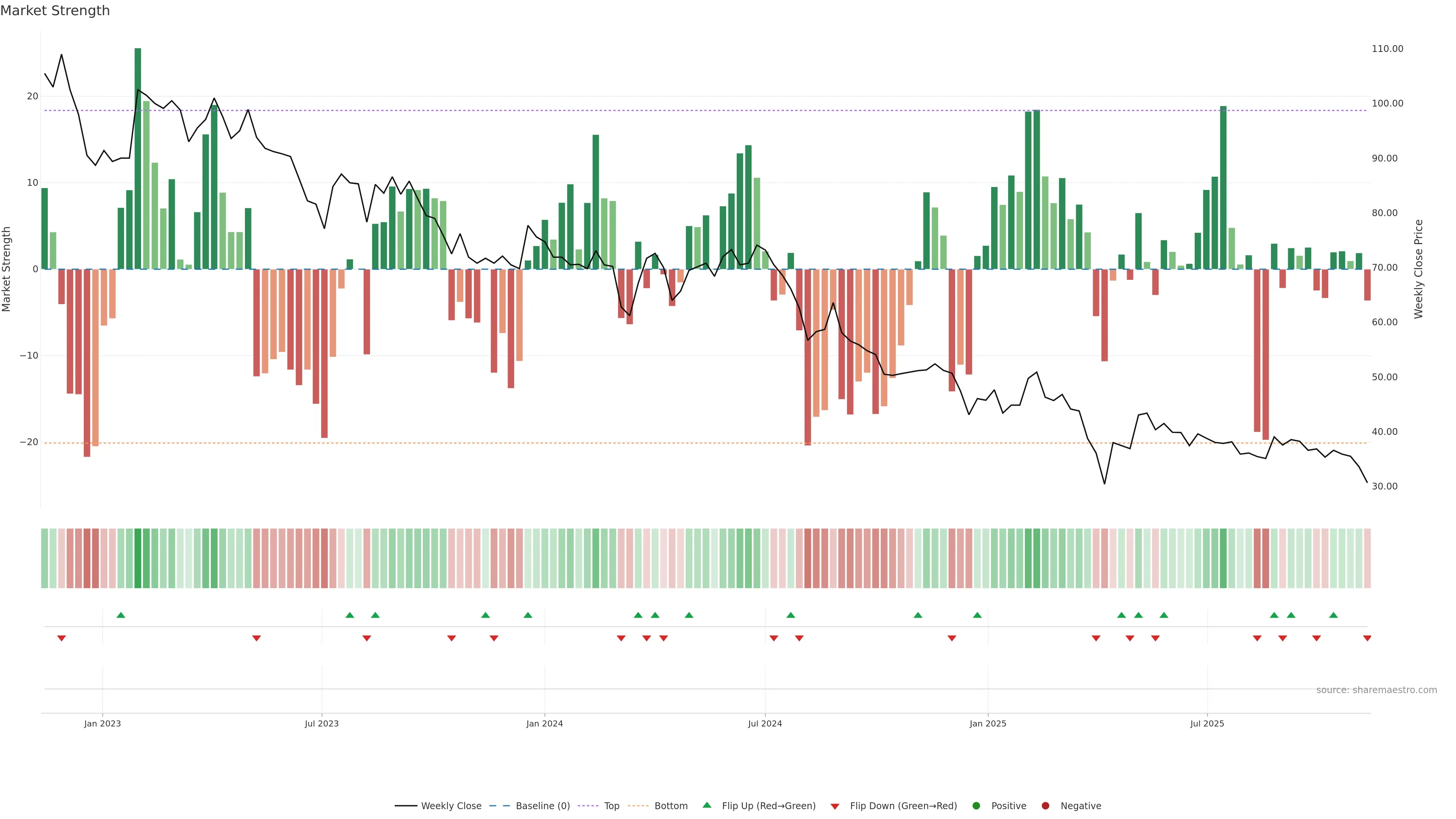The width and height of the screenshot is (1456, 819).
Task: Click the Jan 2023 x-axis label
Action: 102,723
